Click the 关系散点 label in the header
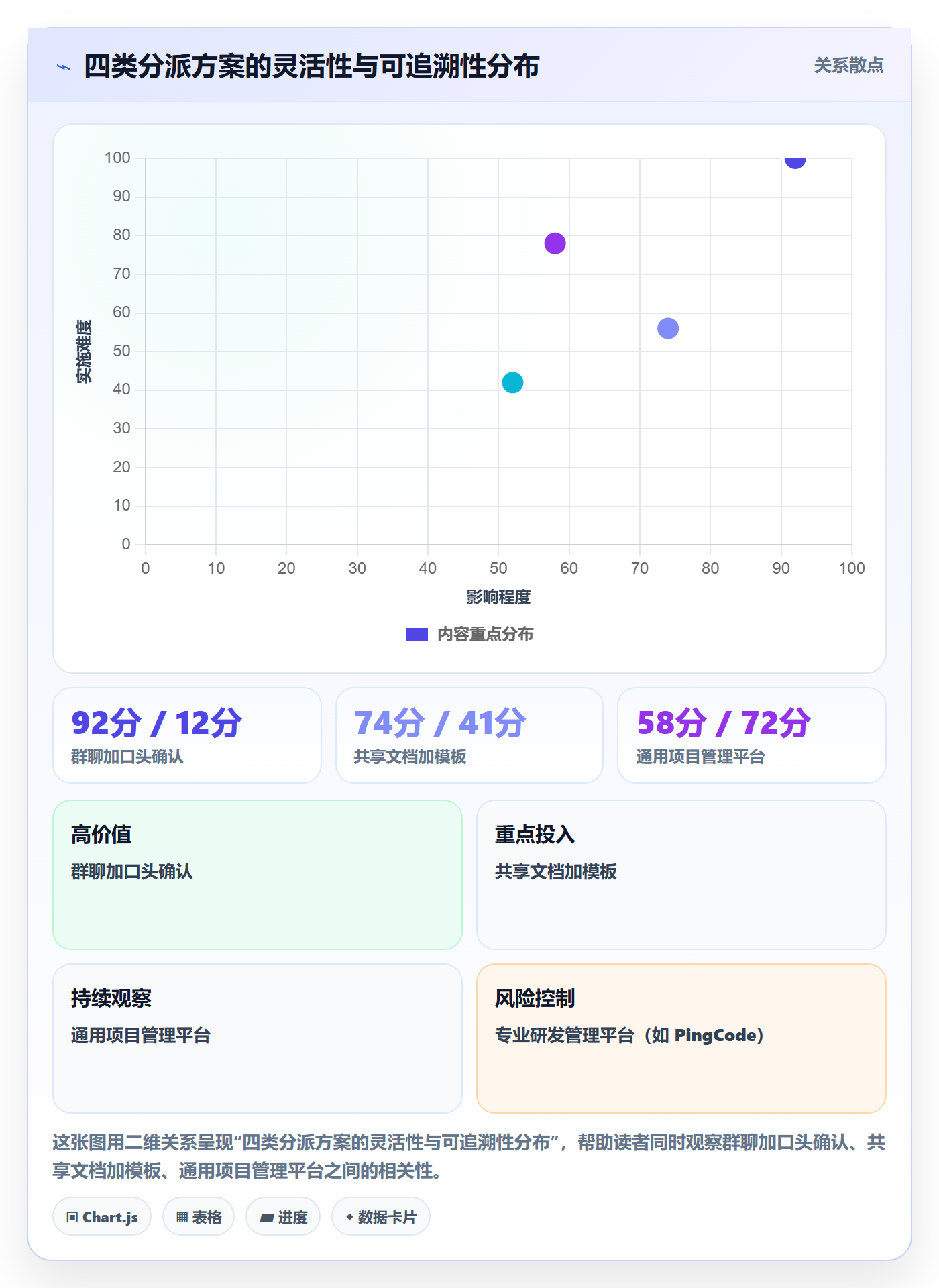The width and height of the screenshot is (939, 1288). [848, 66]
